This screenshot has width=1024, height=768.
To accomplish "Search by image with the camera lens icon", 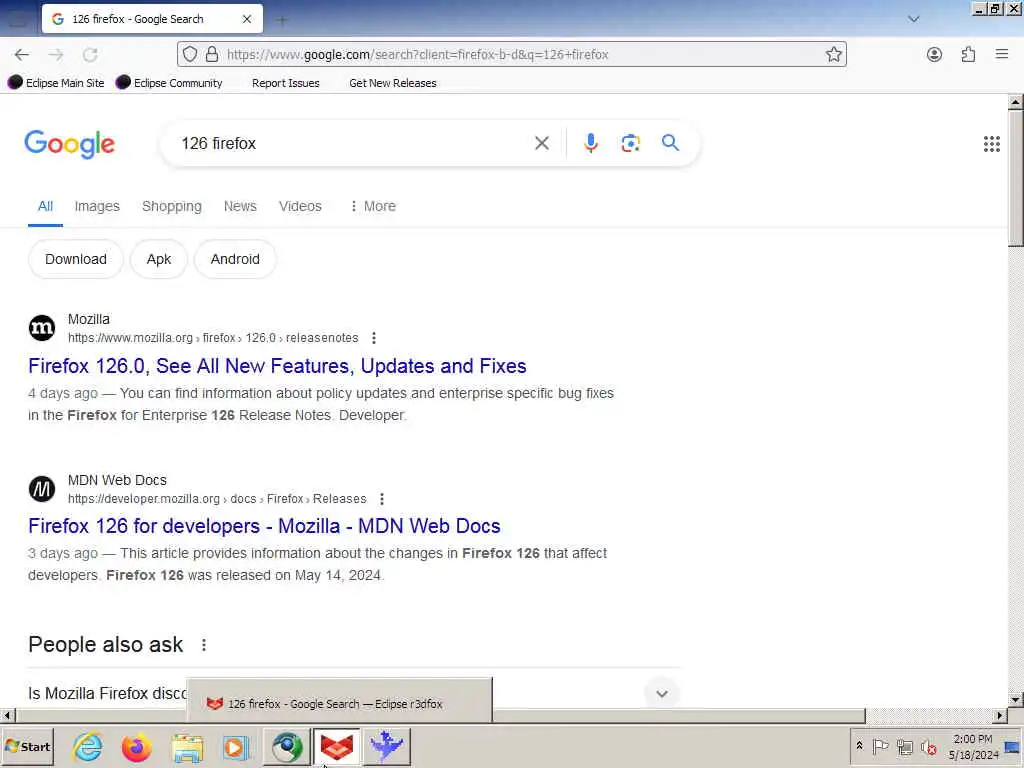I will (630, 143).
